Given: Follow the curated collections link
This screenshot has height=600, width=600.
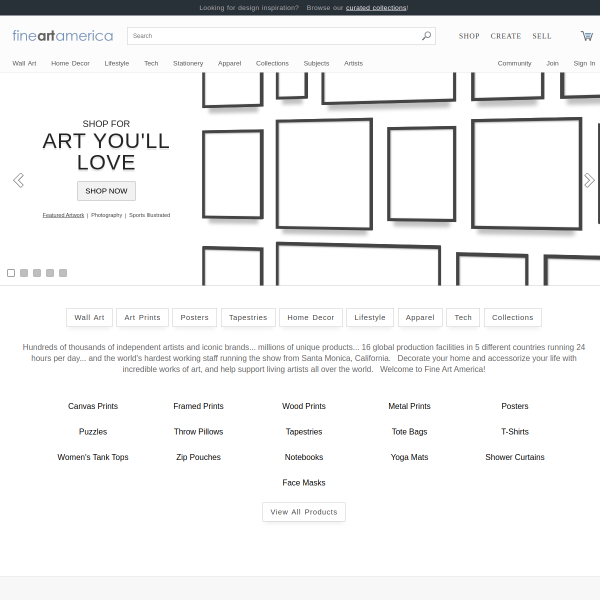Looking at the screenshot, I should [x=376, y=8].
